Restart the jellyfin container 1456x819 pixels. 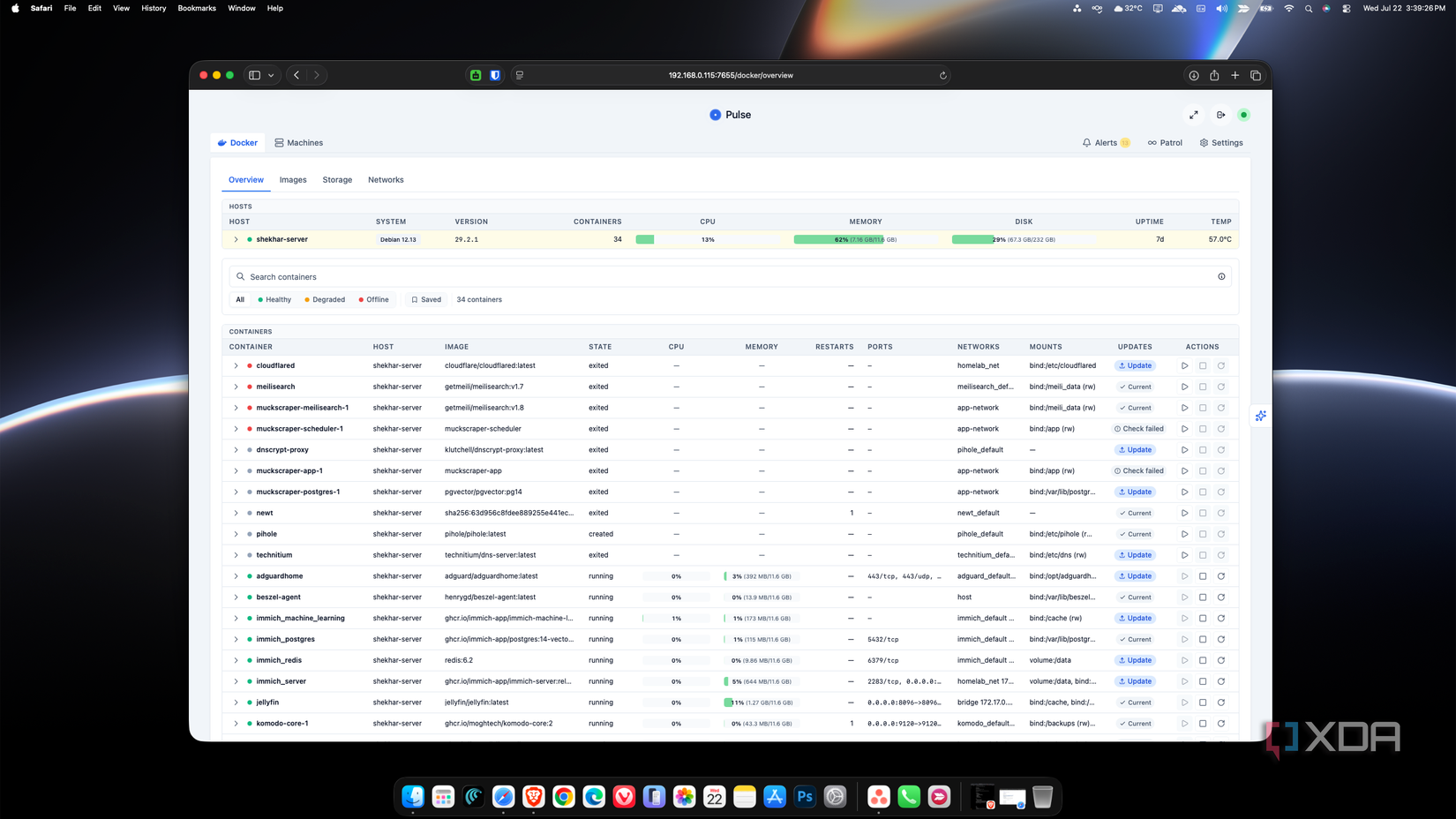[1221, 703]
